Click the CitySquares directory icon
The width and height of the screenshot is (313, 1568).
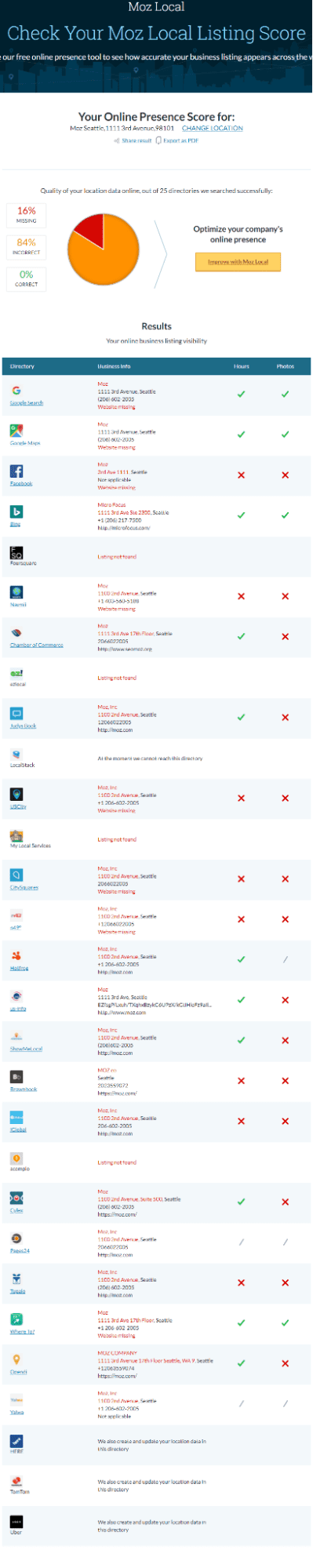(x=16, y=875)
